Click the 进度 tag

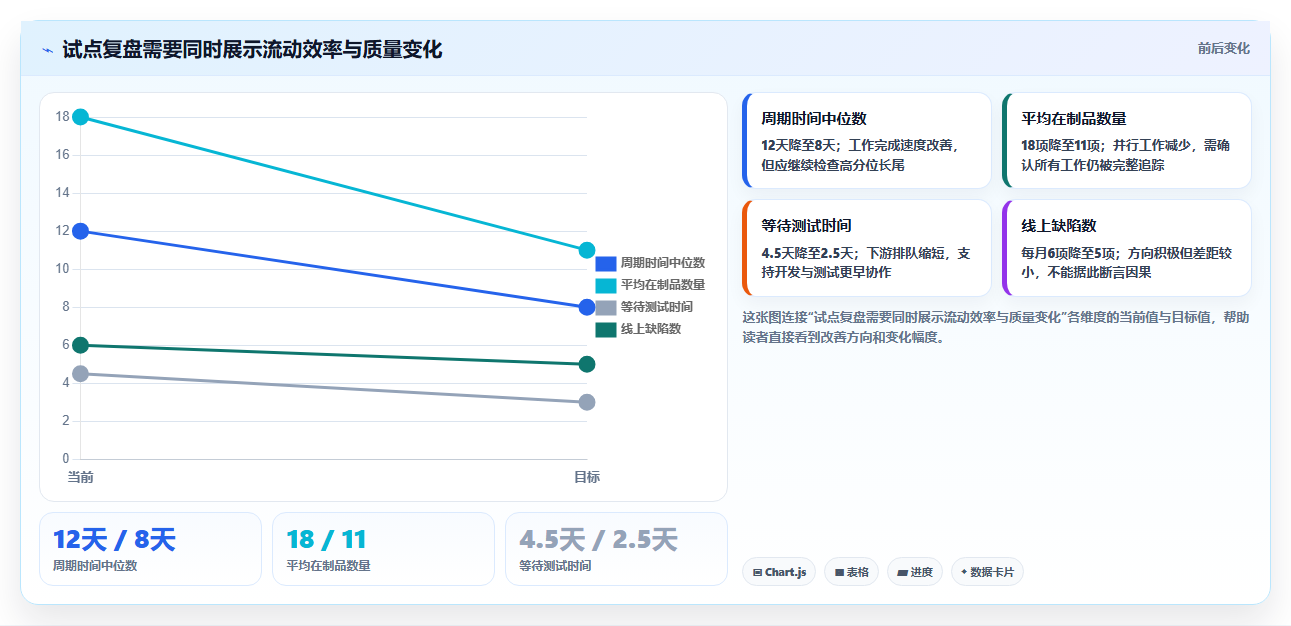coord(915,572)
